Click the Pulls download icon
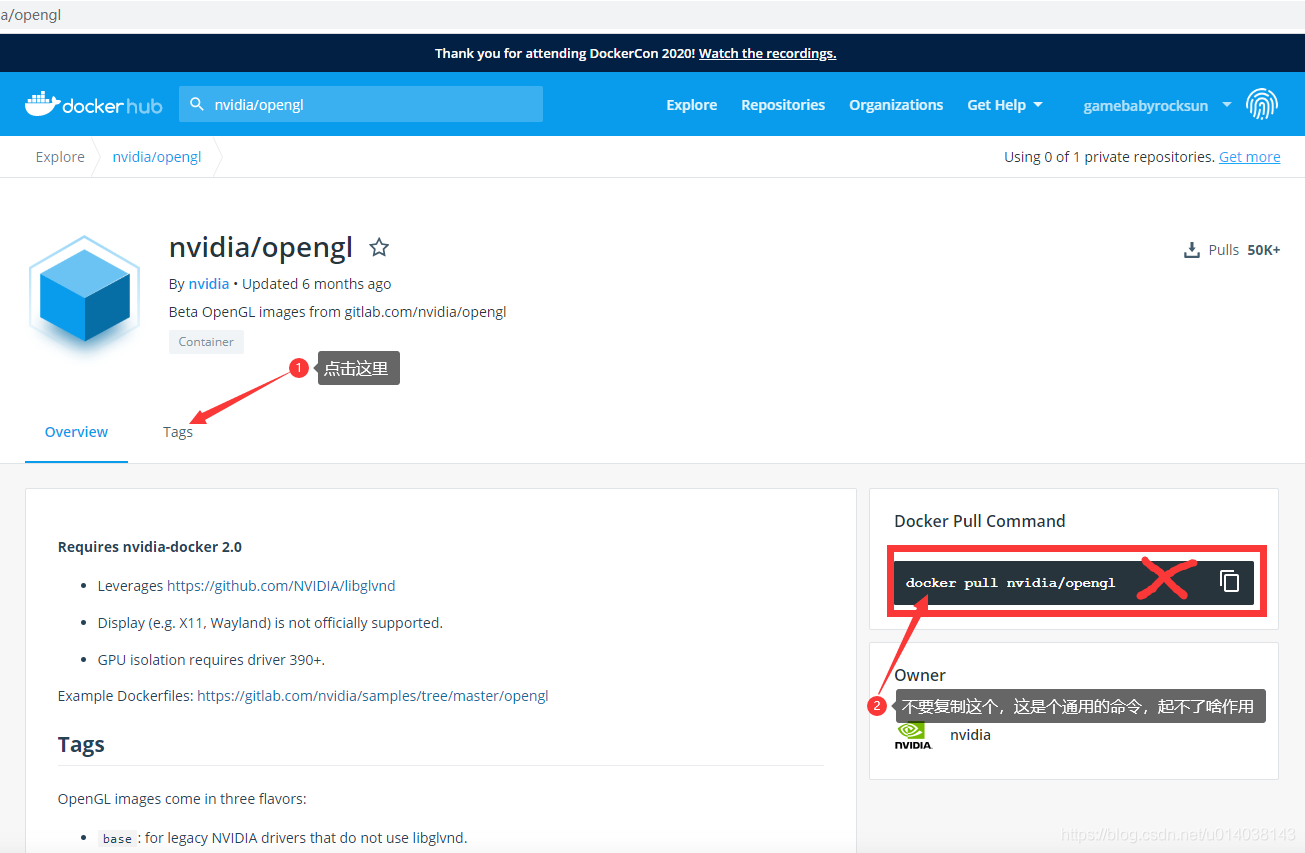 pos(1191,250)
